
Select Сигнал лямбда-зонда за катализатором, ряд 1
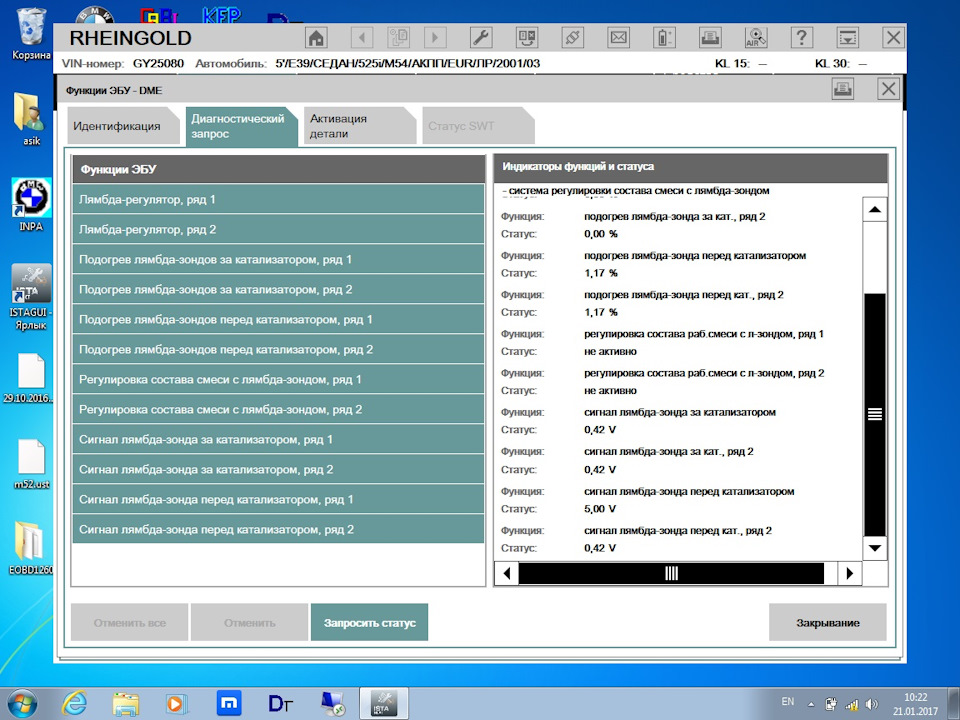pos(278,440)
